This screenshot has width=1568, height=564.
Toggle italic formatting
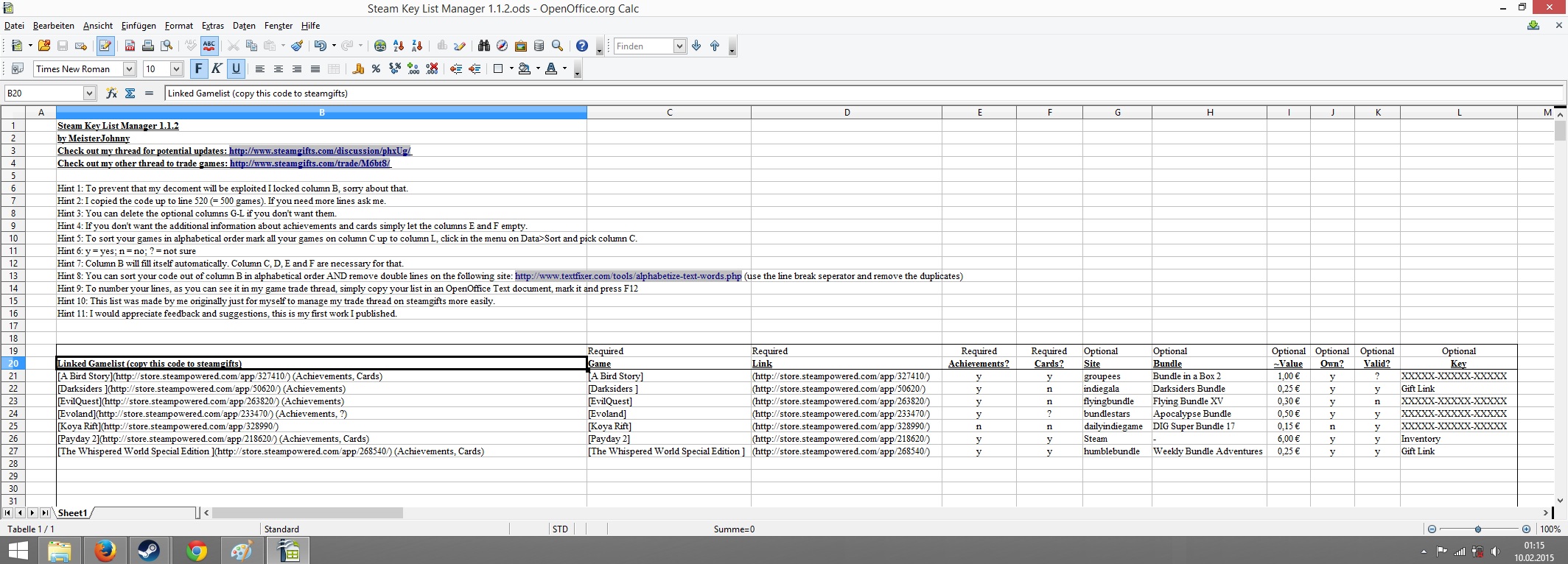(217, 68)
